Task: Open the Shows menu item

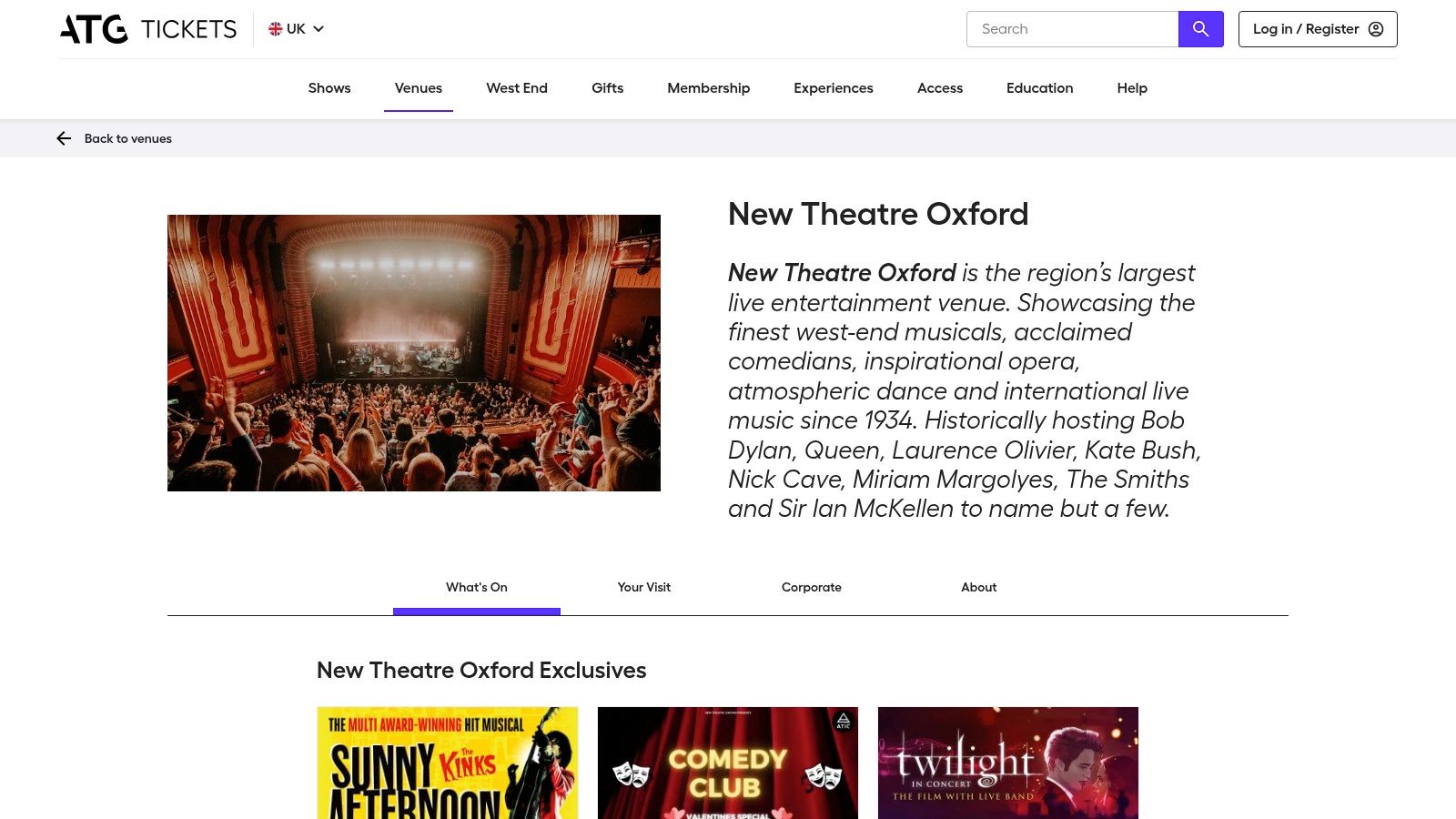Action: coord(329,88)
